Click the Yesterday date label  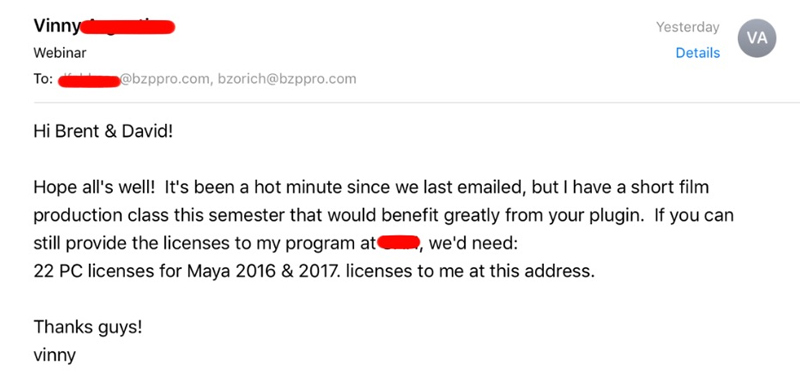tap(688, 27)
